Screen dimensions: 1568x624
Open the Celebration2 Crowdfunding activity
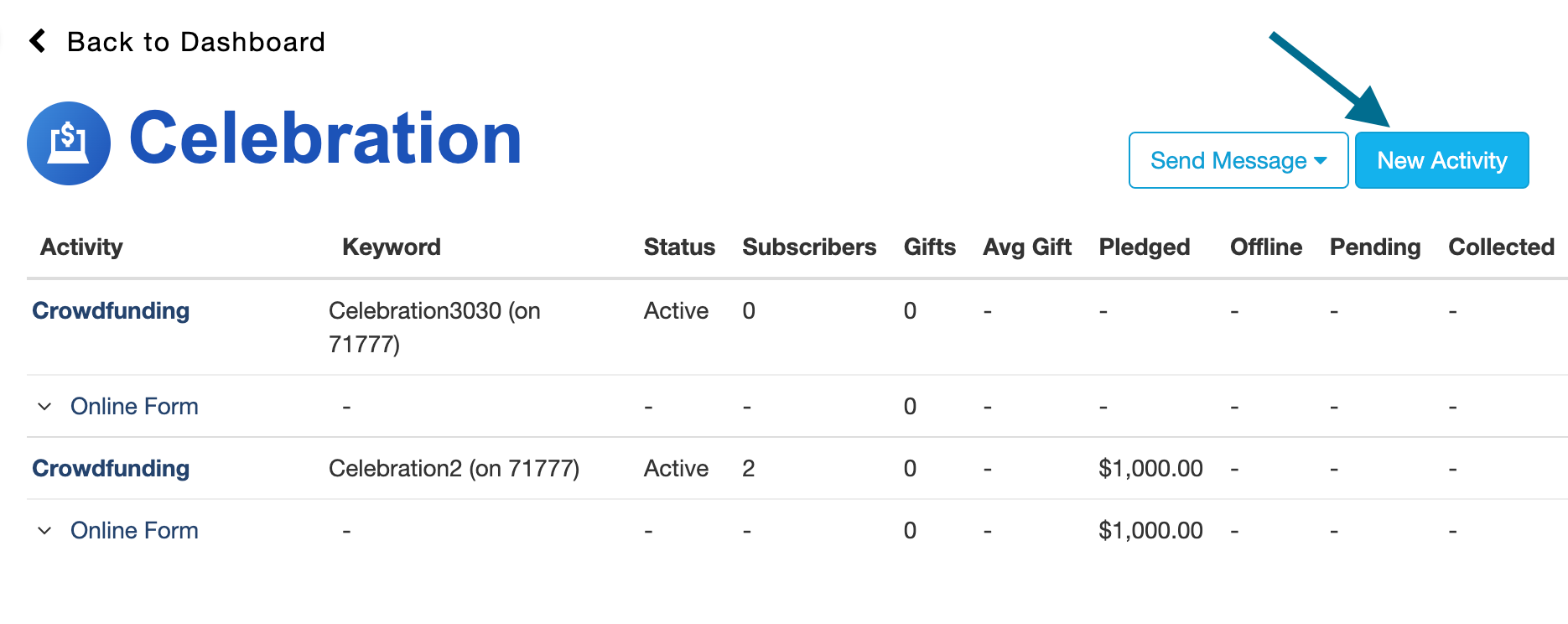[x=111, y=469]
